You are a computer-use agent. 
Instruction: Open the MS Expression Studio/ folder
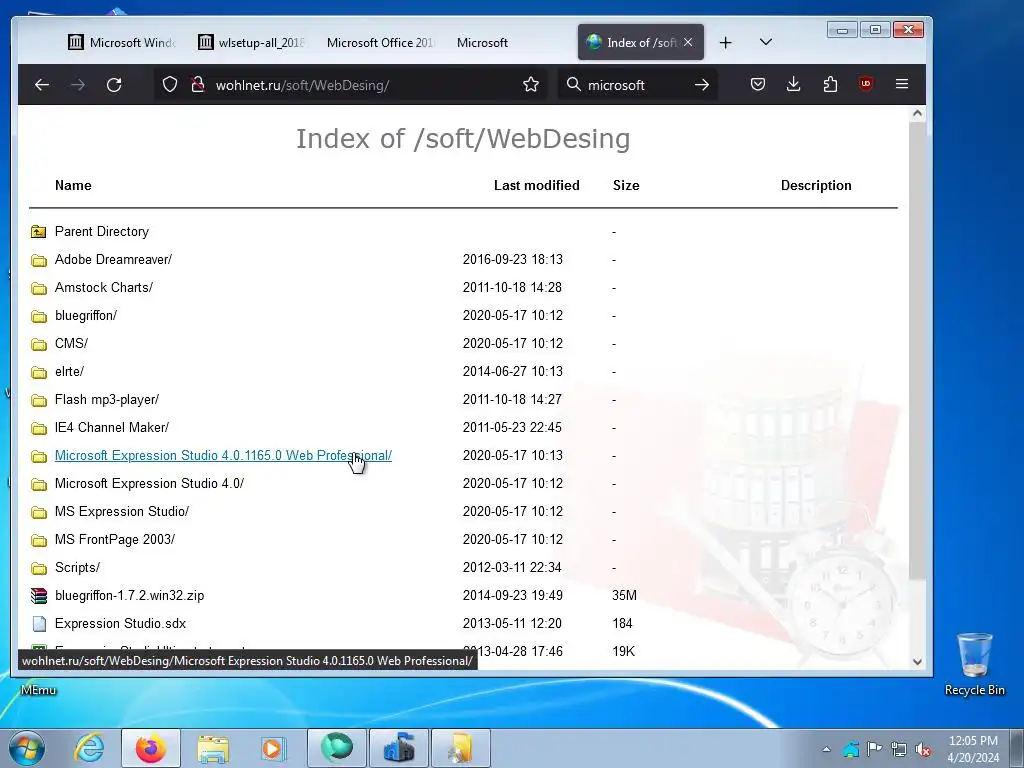coord(122,511)
